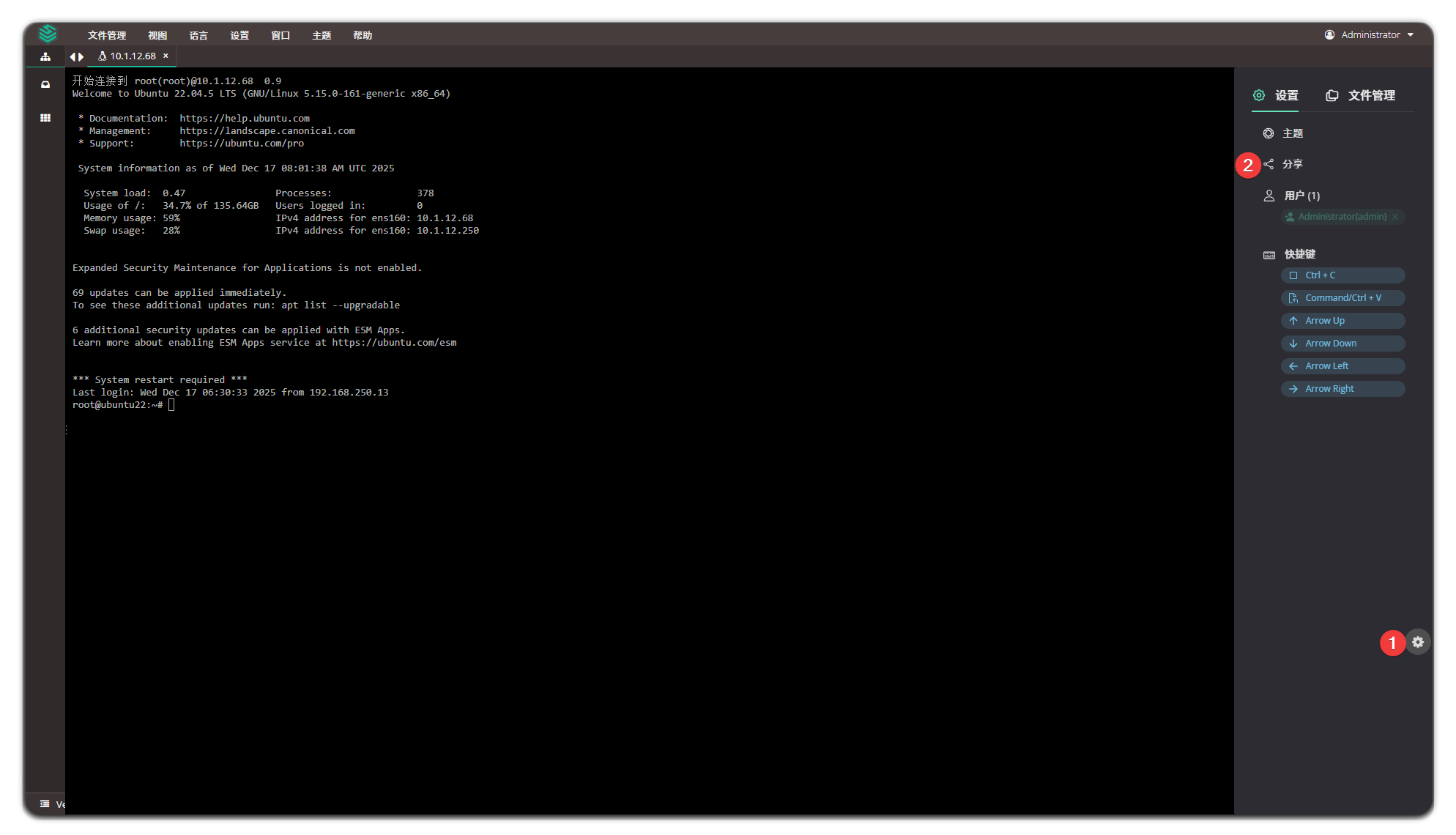The width and height of the screenshot is (1456, 835).
Task: Open the 文件管理 menu in menu bar
Action: (x=107, y=35)
